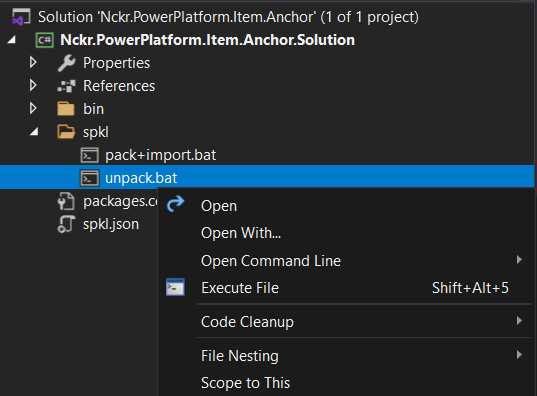Screen dimensions: 537x396
Task: Open the Code Cleanup submenu arrow
Action: (519, 321)
